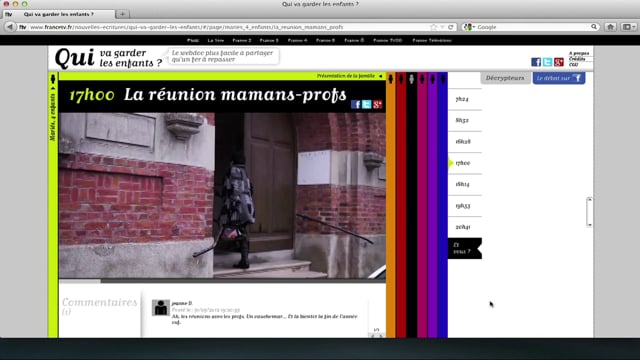Click the 'CGU' link
The image size is (640, 360).
click(573, 64)
